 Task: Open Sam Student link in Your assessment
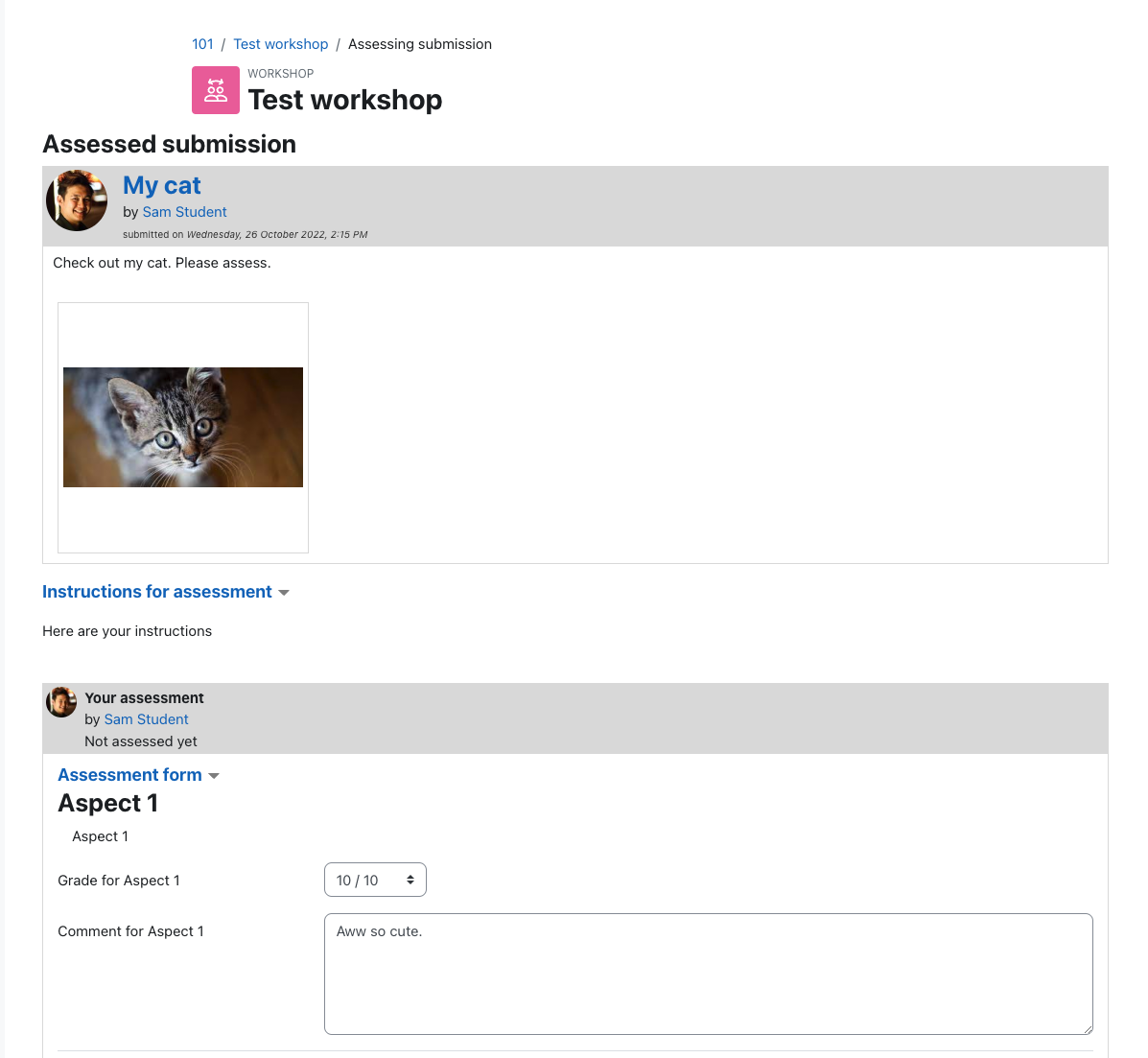[147, 719]
